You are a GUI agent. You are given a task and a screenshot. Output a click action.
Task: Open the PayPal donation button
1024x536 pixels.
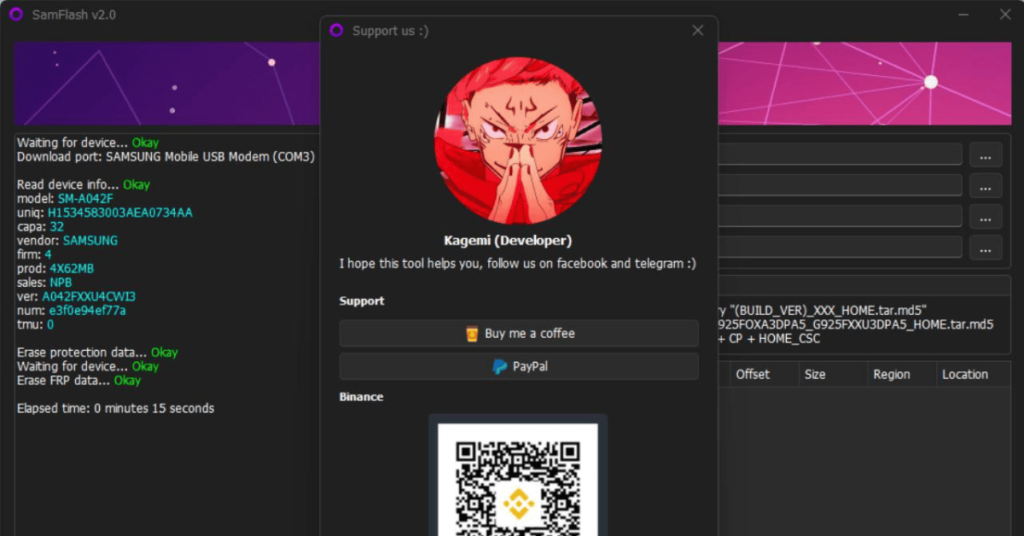pyautogui.click(x=519, y=367)
